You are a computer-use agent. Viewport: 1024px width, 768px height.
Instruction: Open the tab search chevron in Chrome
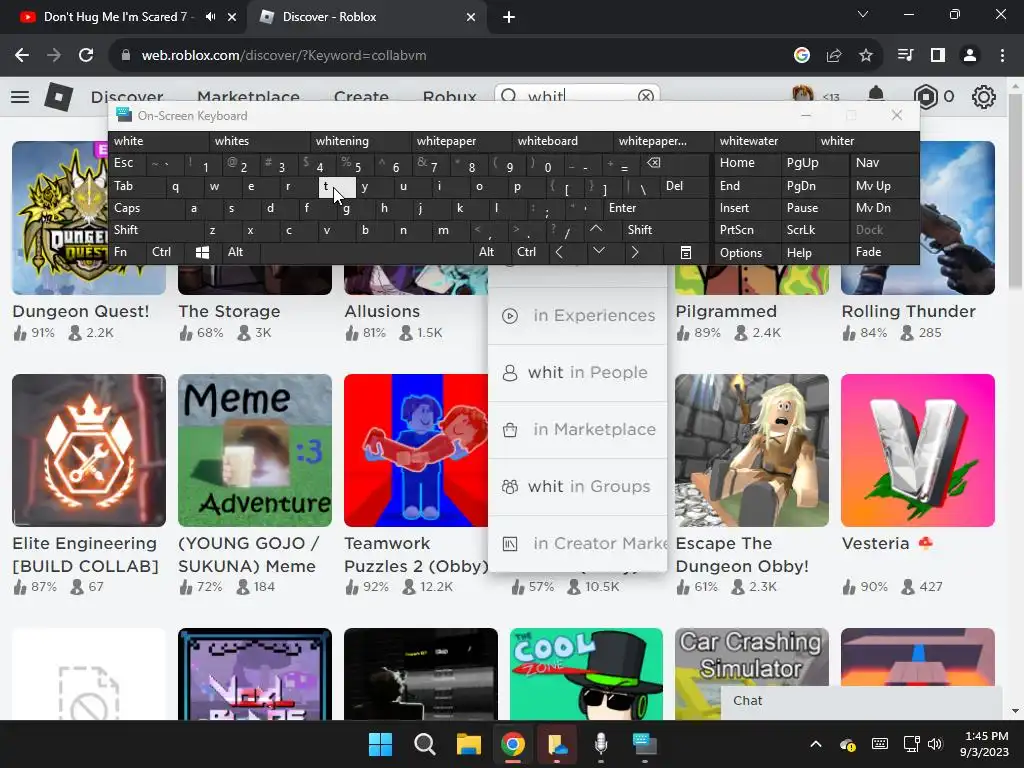863,14
